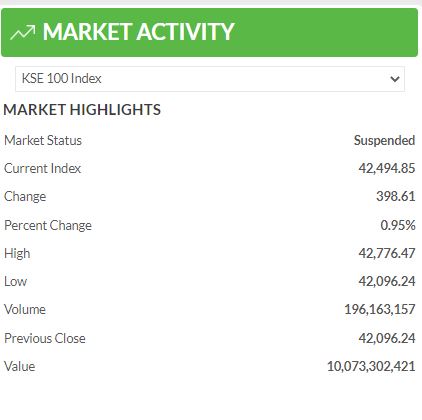Viewport: 422px width, 420px height.
Task: Click the Previous Close label
Action: point(45,338)
